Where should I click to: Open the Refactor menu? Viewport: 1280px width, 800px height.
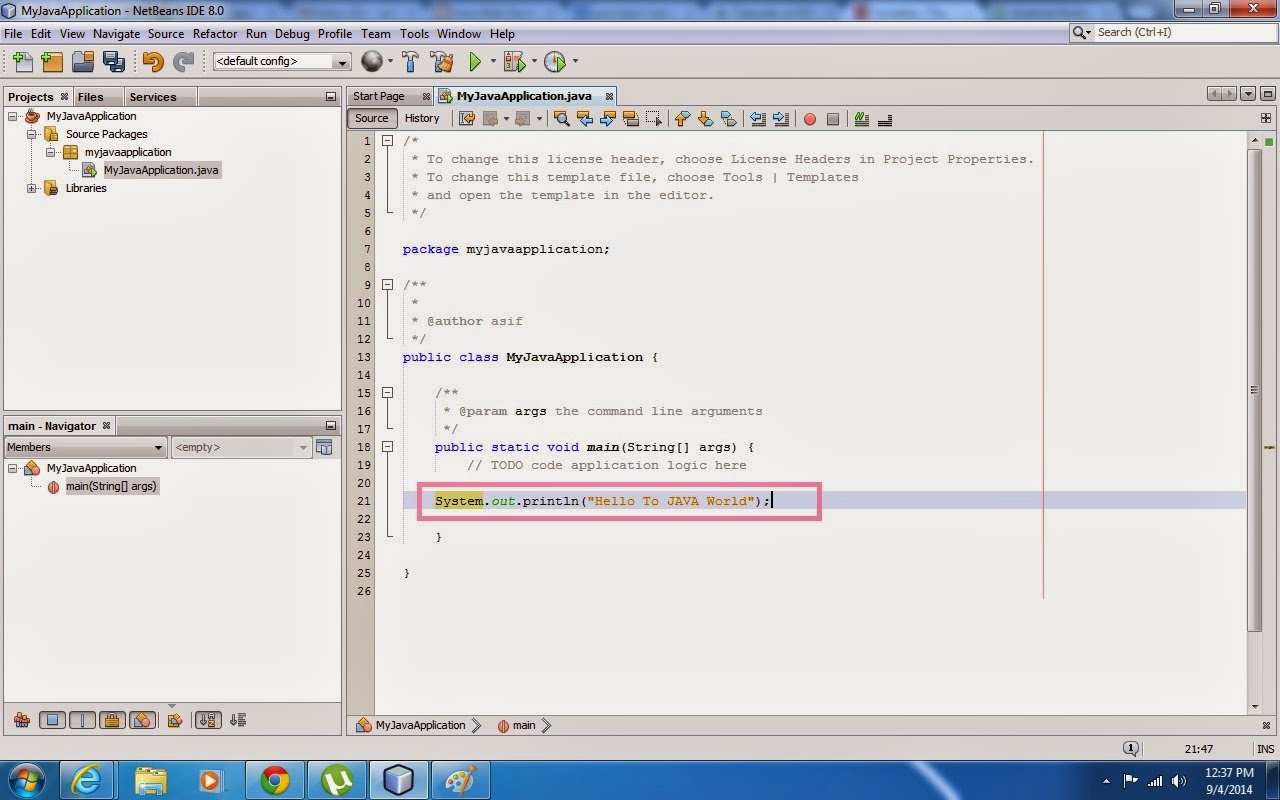coord(215,33)
